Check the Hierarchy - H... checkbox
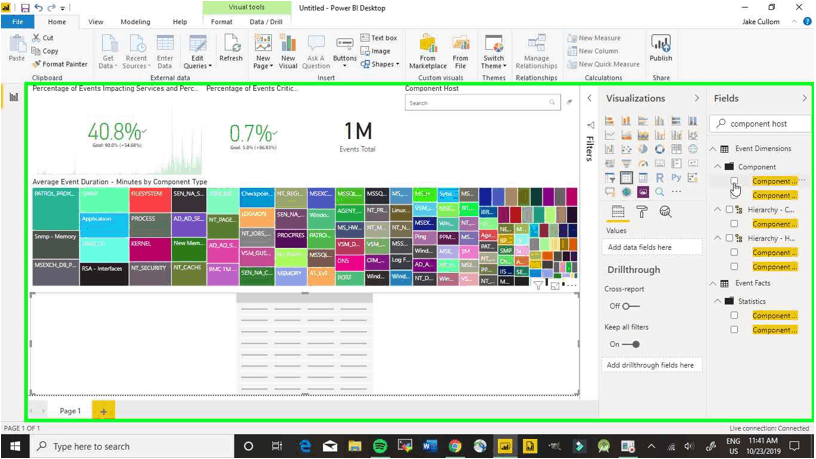816x459 pixels. pos(730,238)
